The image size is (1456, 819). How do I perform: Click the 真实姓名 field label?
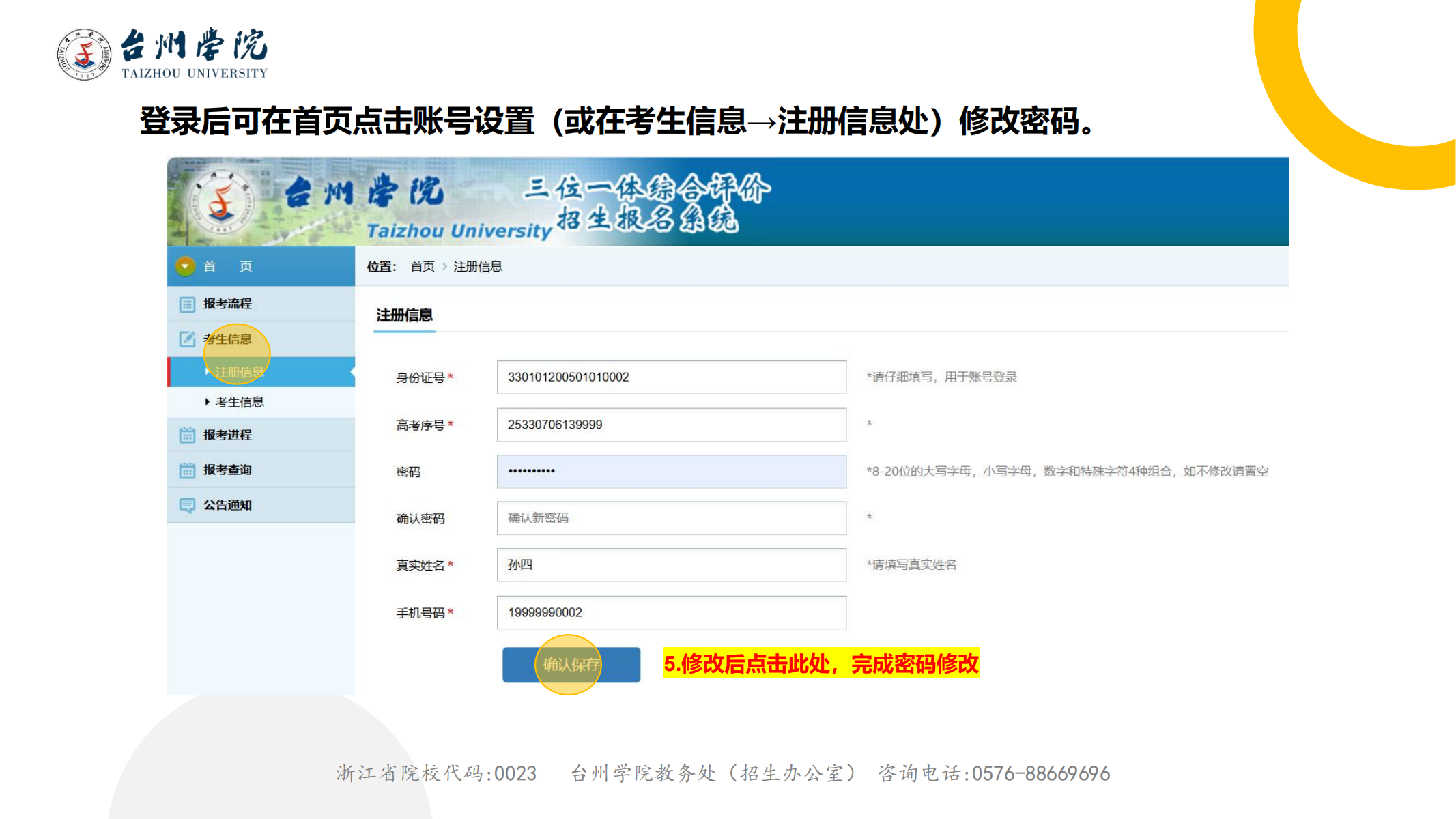(420, 565)
